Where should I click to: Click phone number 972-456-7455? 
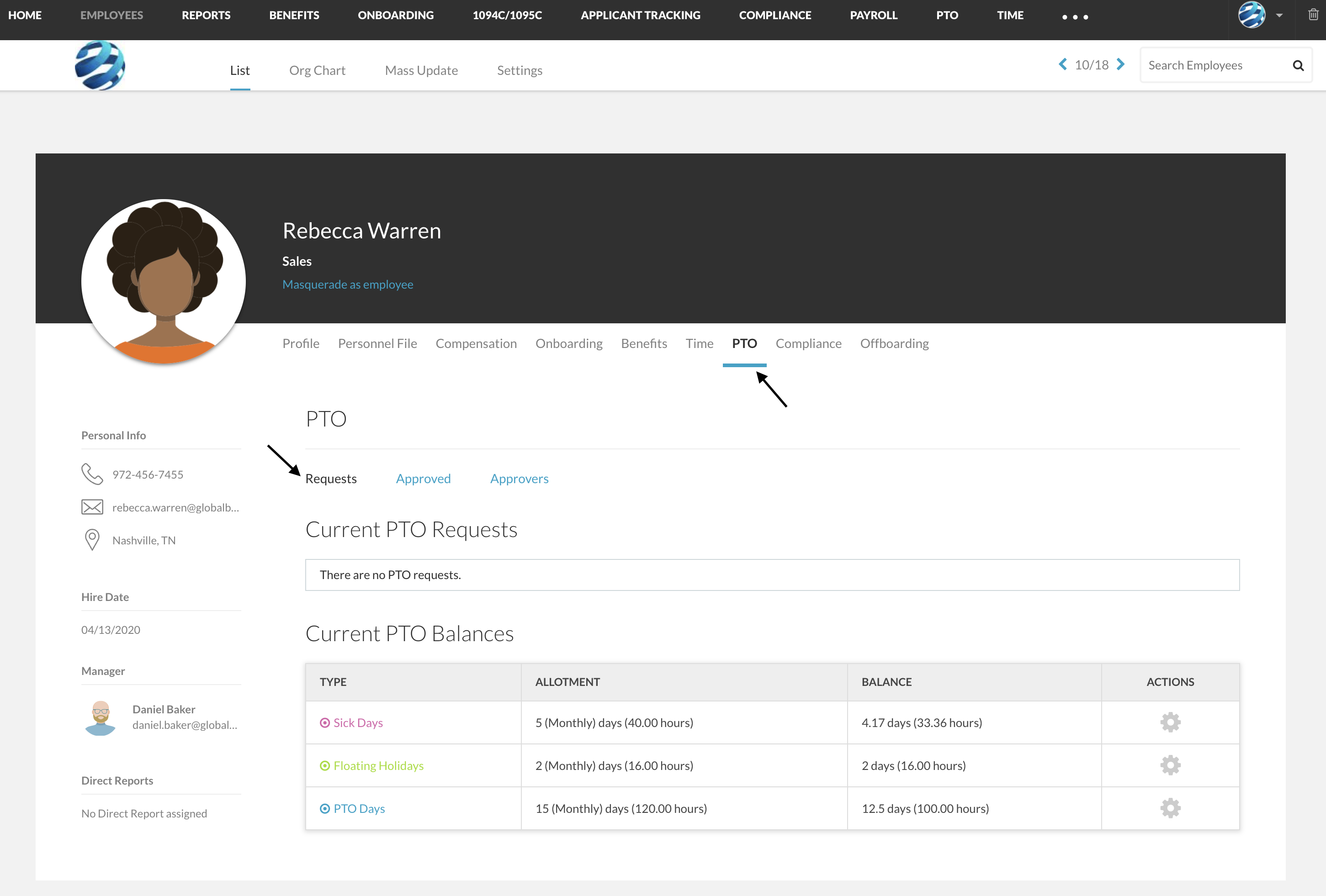[x=148, y=474]
